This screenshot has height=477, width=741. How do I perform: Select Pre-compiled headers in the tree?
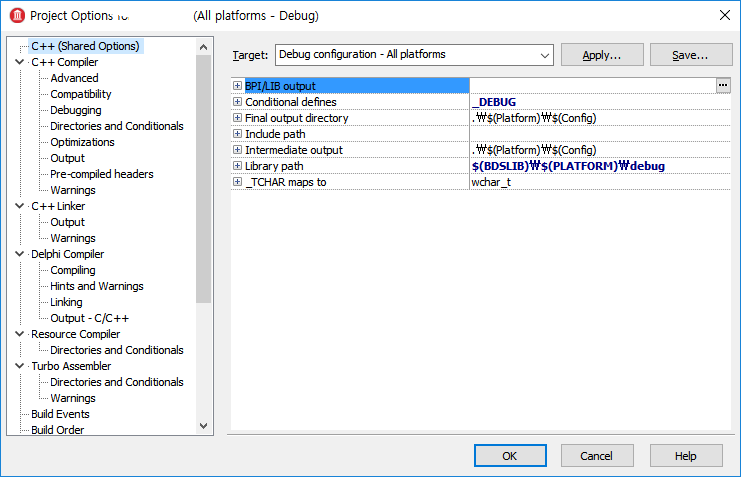click(102, 174)
